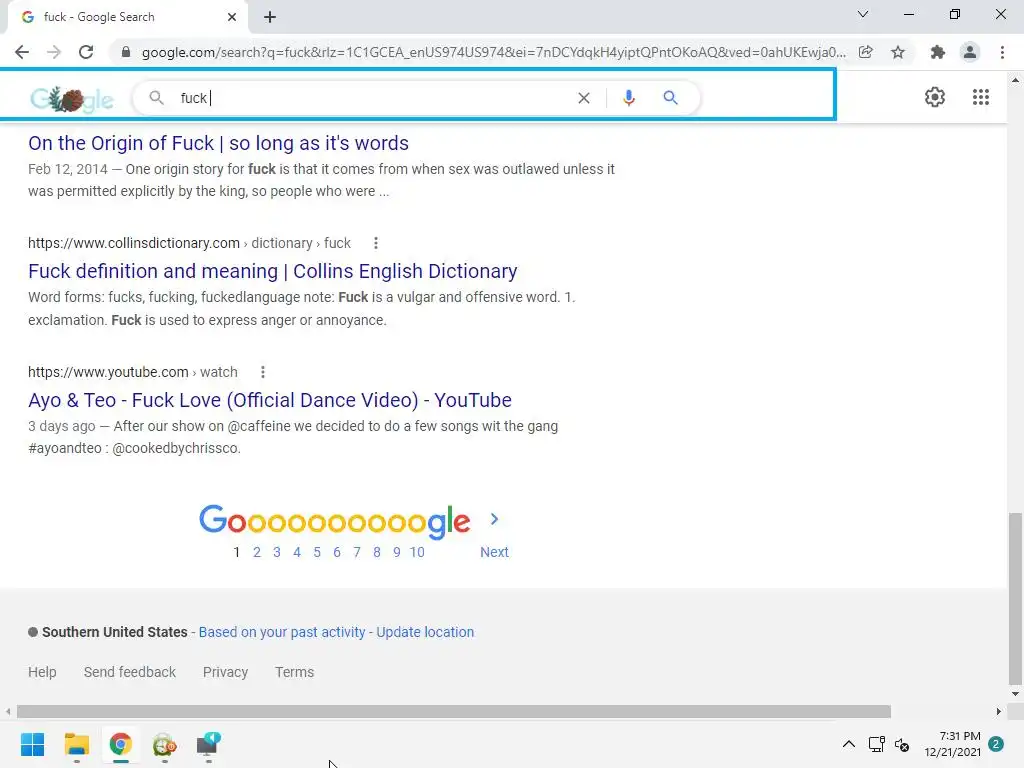Open the Windows Start menu
The image size is (1024, 768).
(33, 744)
